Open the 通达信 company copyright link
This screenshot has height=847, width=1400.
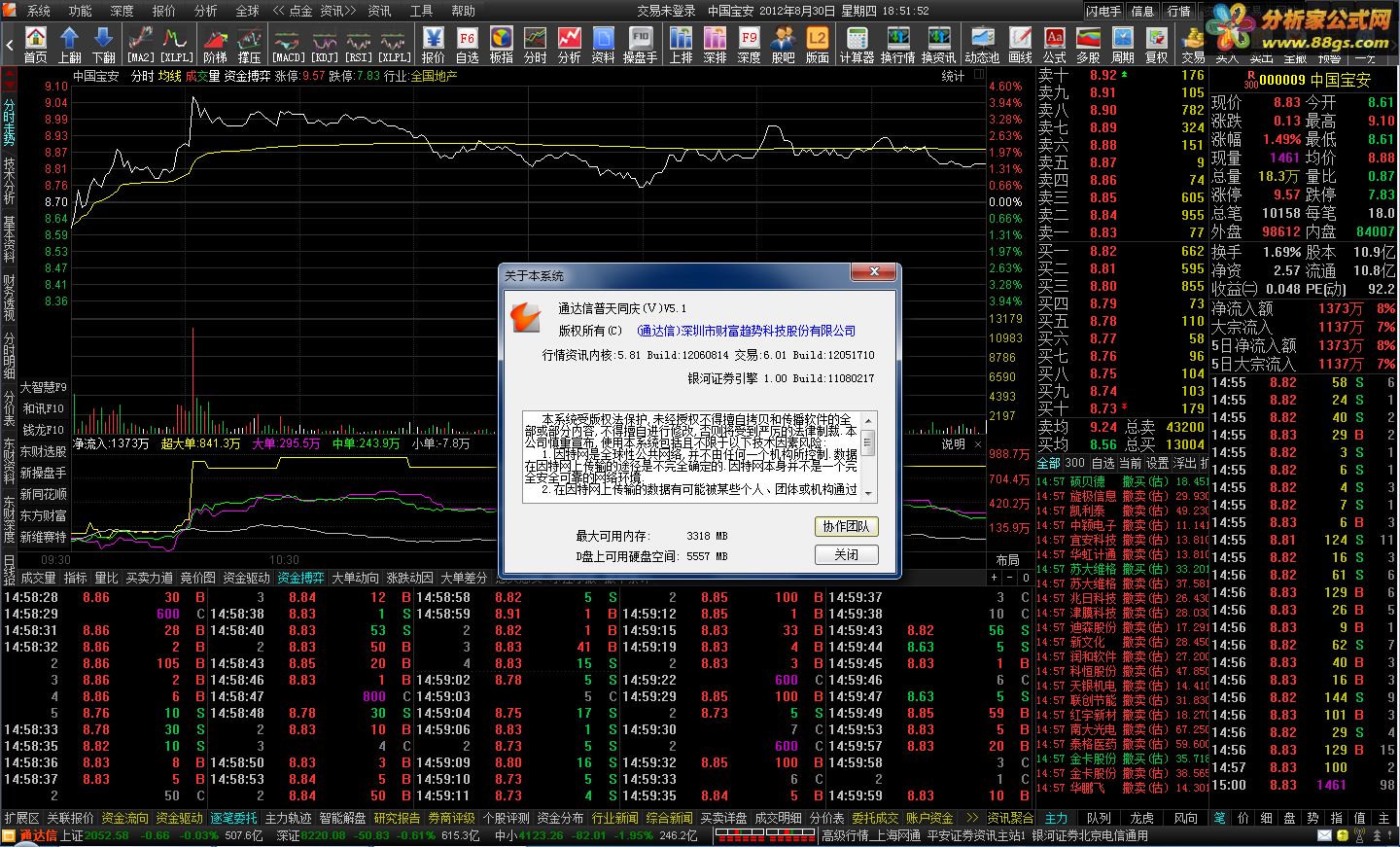pyautogui.click(x=747, y=331)
